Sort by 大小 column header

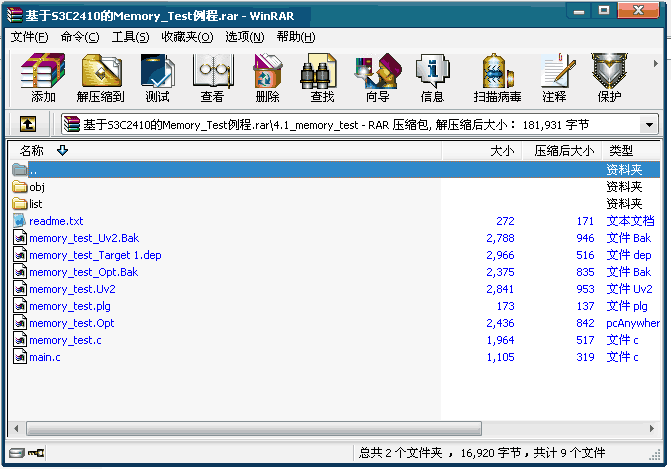[x=482, y=151]
